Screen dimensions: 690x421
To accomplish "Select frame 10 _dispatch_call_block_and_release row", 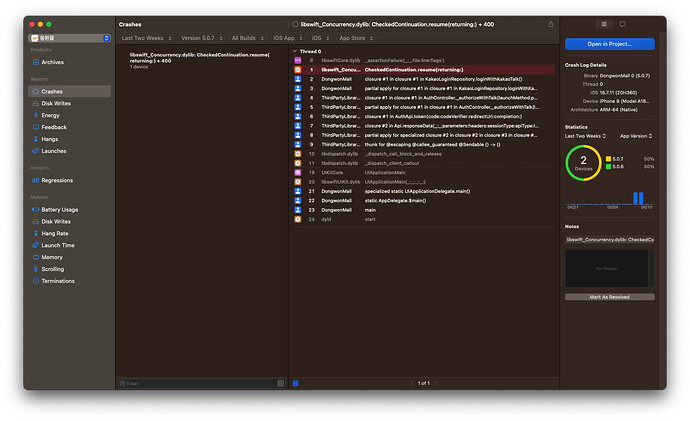I will (x=423, y=154).
